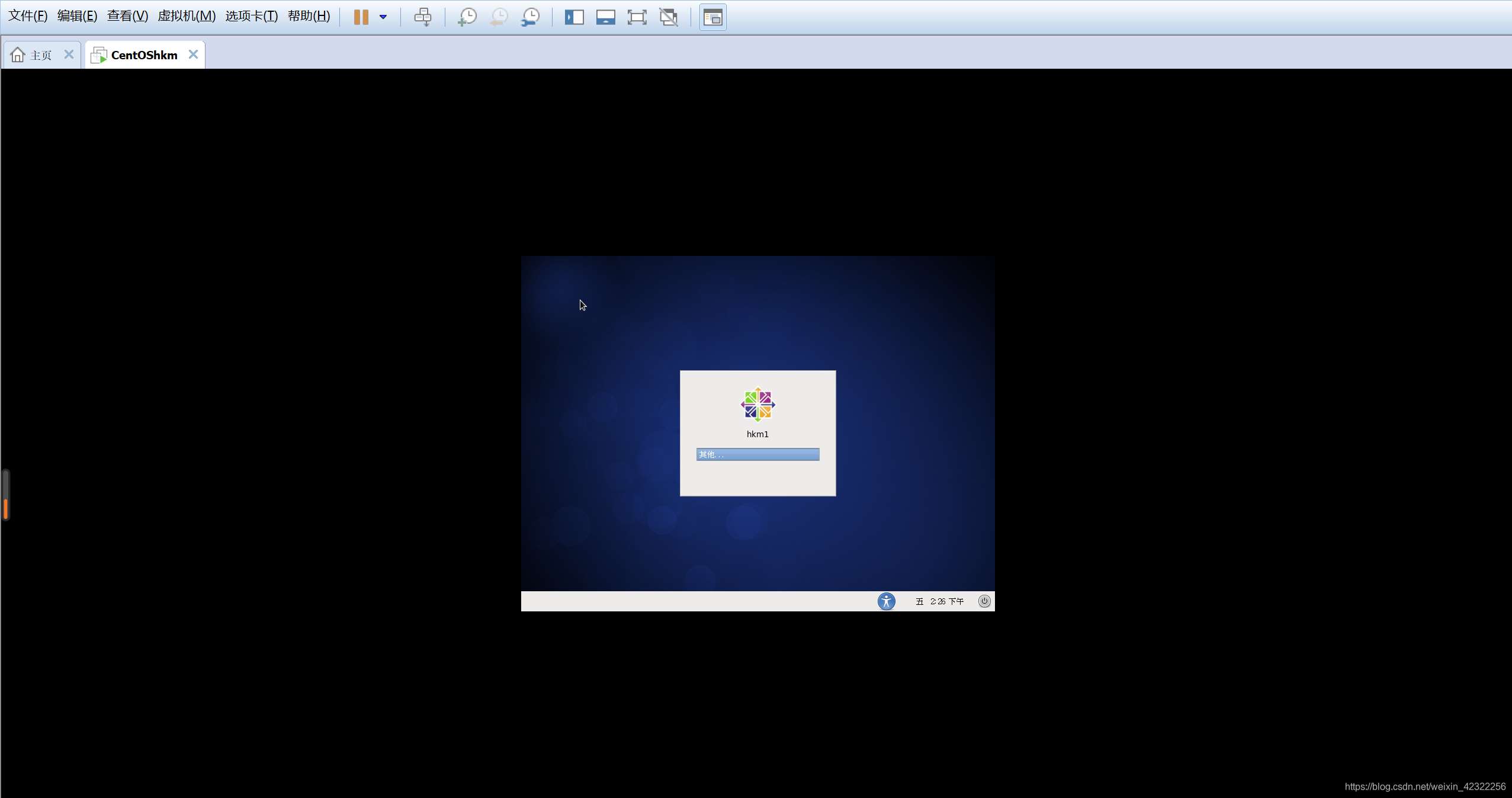Viewport: 1512px width, 798px height.
Task: Open the 编辑(E) menu
Action: coord(77,16)
